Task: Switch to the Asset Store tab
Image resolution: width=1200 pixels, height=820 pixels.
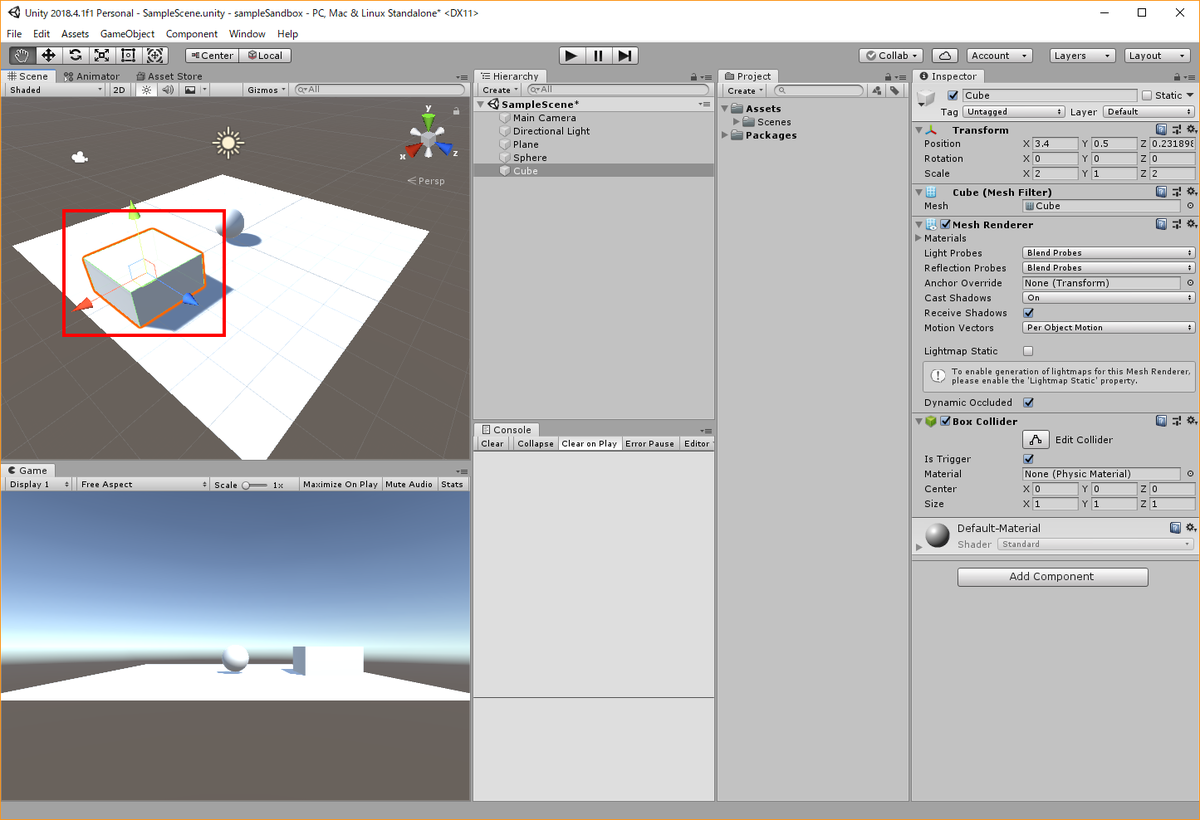Action: click(169, 76)
